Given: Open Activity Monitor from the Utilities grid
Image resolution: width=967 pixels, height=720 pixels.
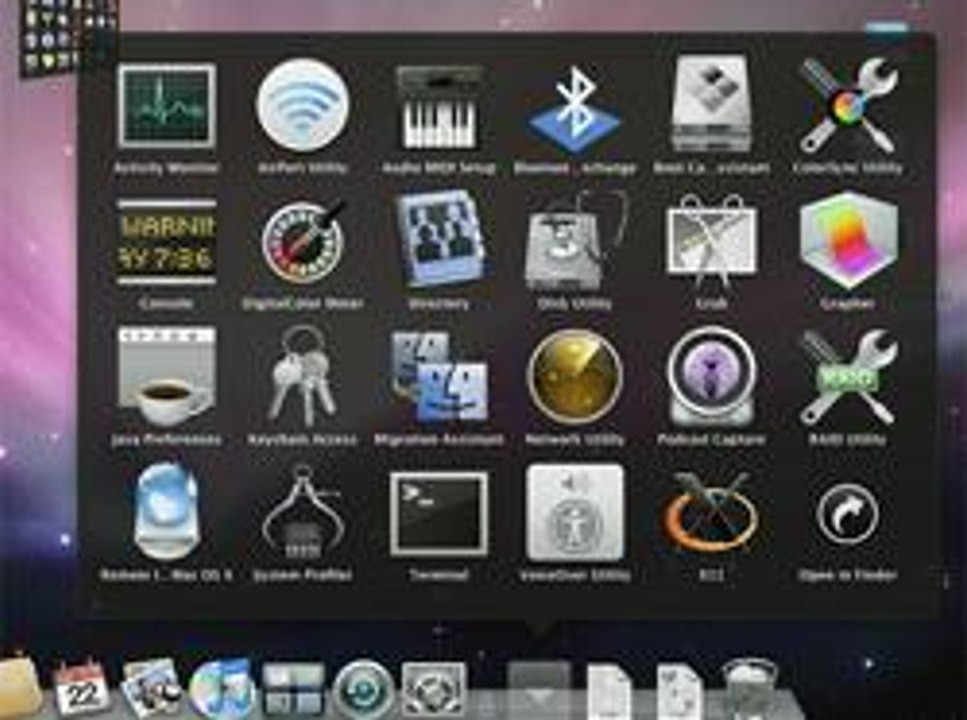Looking at the screenshot, I should pyautogui.click(x=167, y=106).
